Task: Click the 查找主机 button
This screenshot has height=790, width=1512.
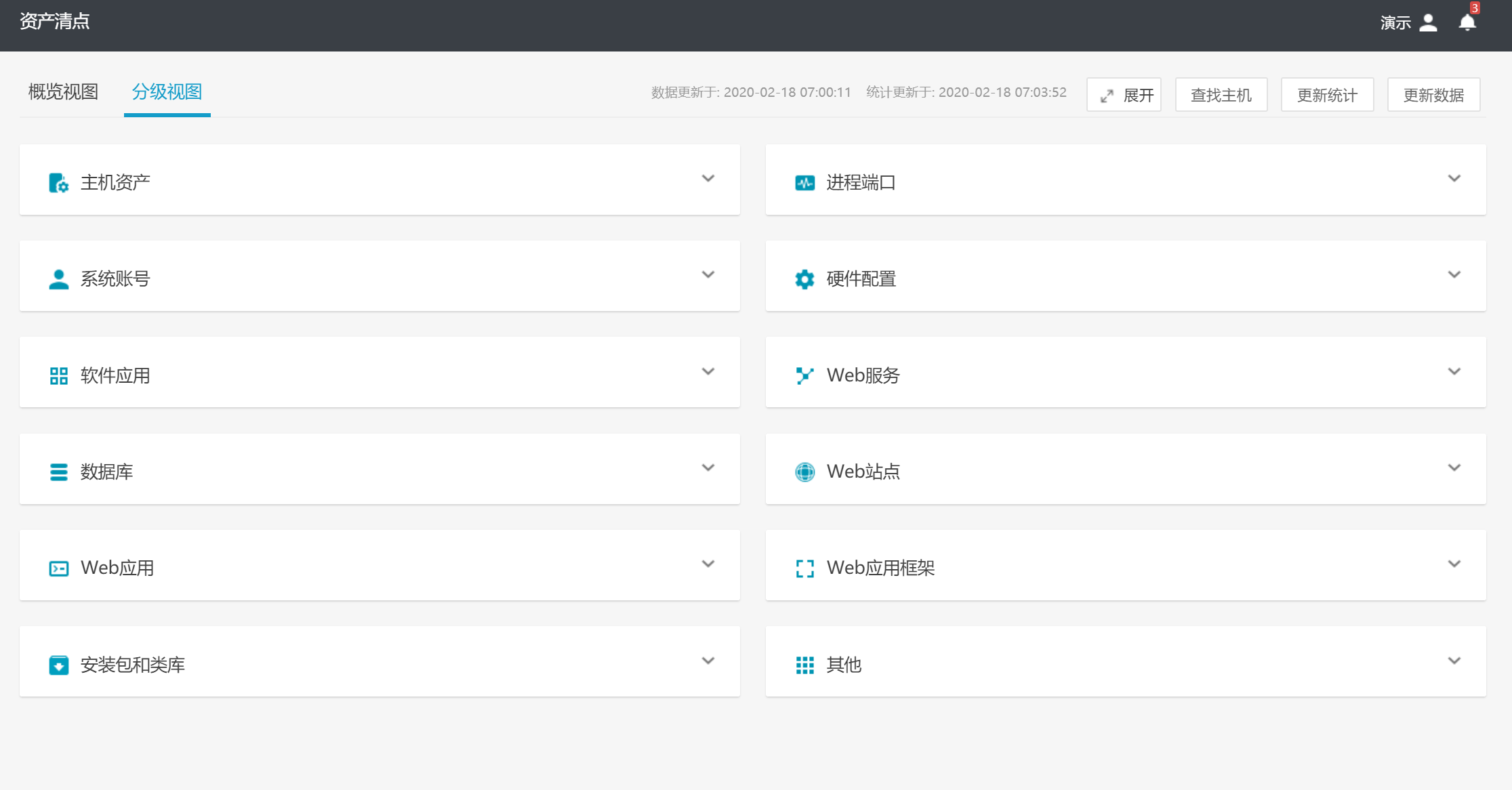Action: [x=1221, y=95]
